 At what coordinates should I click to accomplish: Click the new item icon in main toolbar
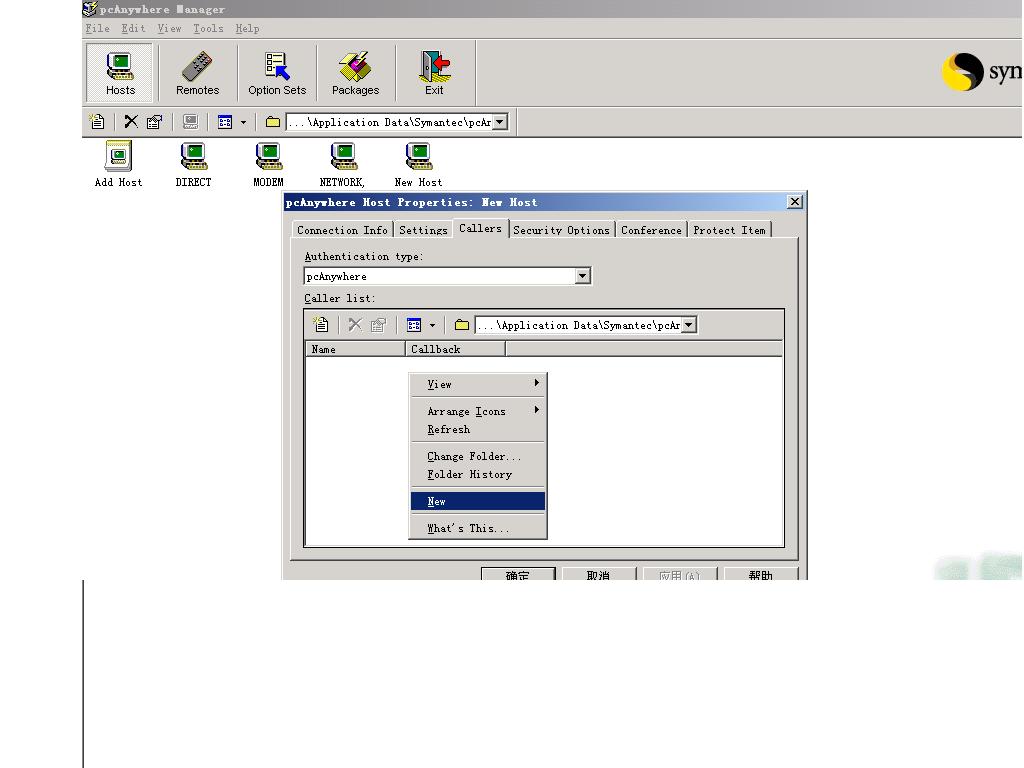(x=97, y=121)
